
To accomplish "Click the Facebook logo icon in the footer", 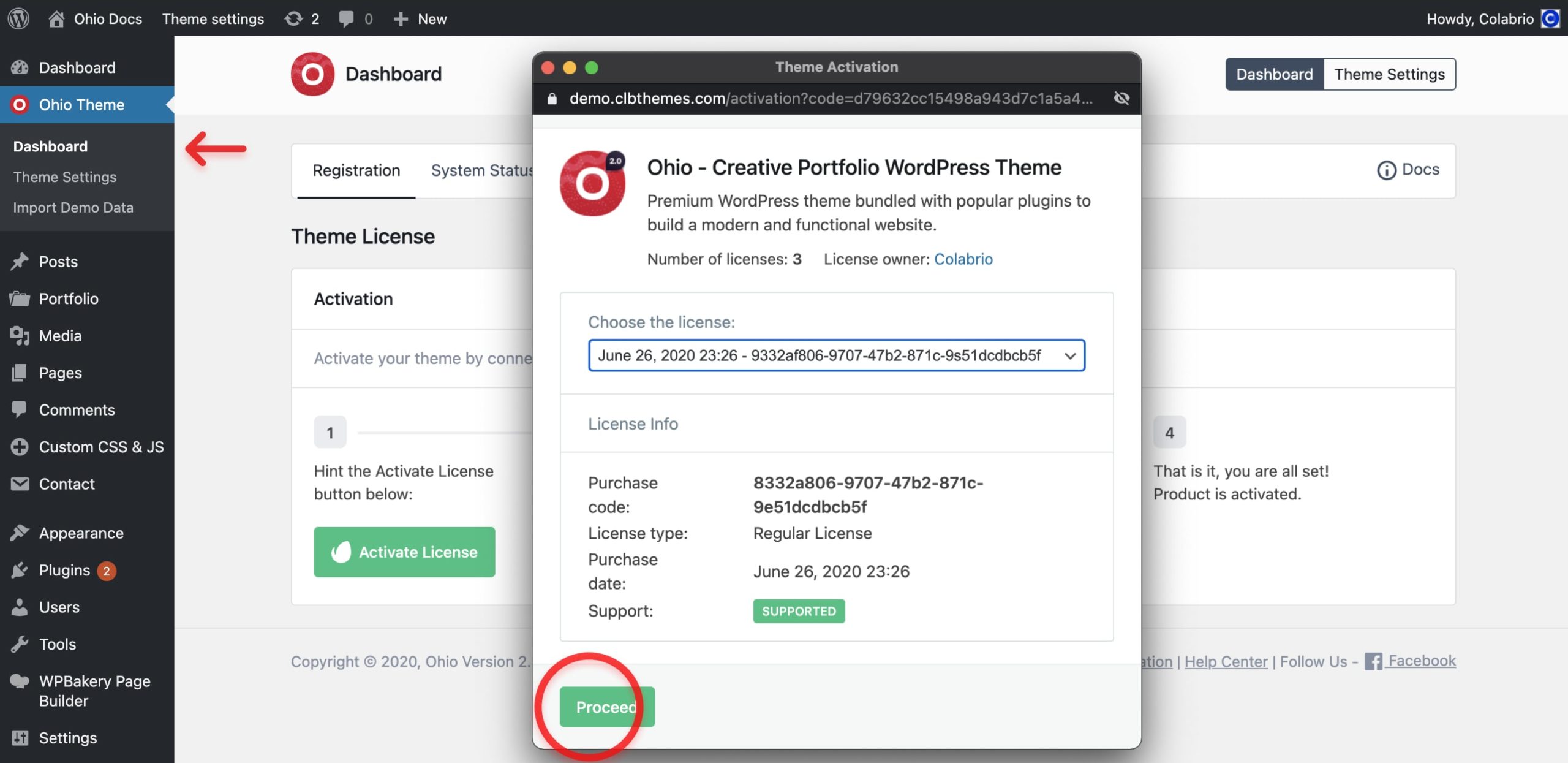I will coord(1373,662).
